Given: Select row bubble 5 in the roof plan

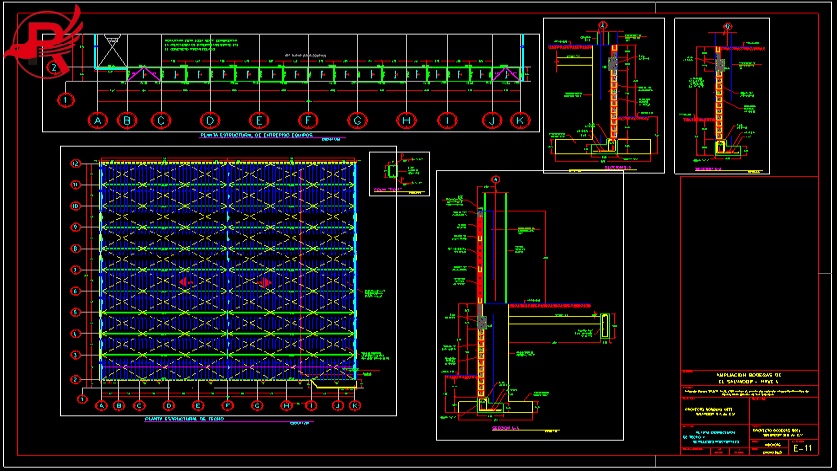Looking at the screenshot, I should 75,312.
